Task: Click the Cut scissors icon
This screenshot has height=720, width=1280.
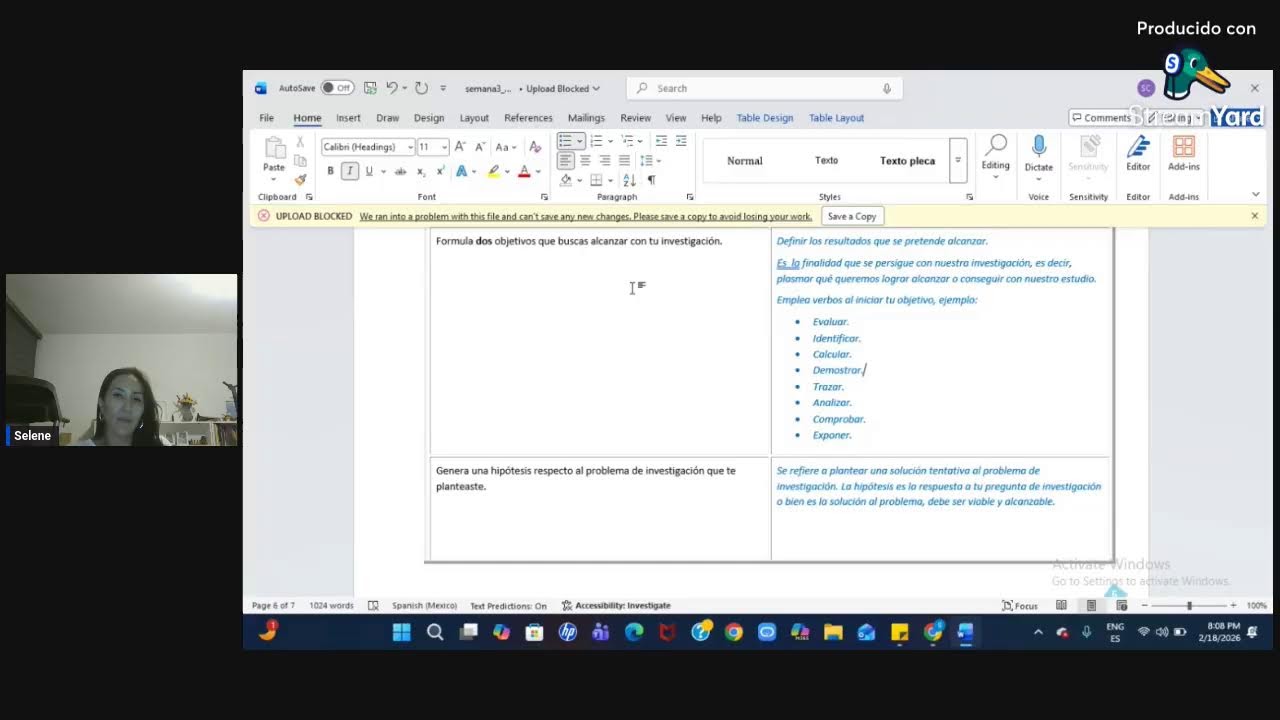Action: (300, 143)
